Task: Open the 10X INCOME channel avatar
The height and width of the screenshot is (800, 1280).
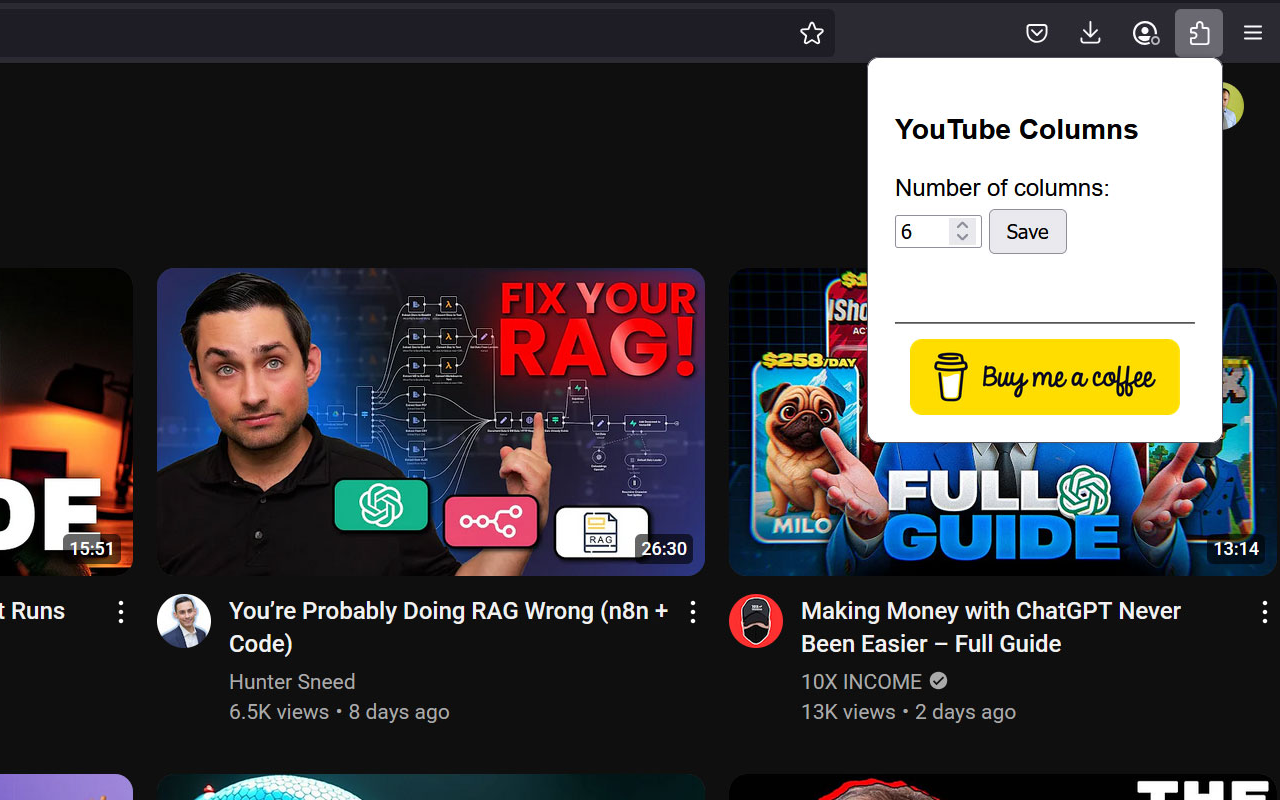Action: [756, 621]
